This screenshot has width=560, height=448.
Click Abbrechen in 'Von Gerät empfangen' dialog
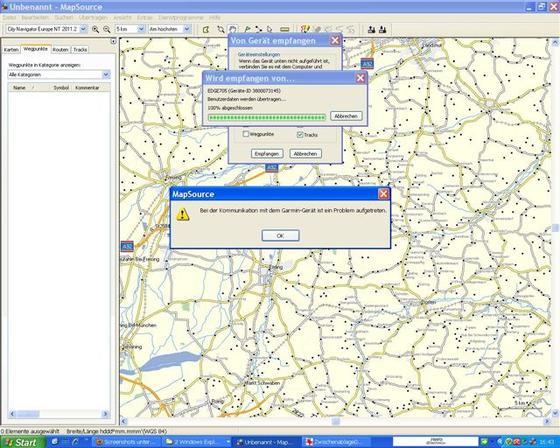coord(305,154)
